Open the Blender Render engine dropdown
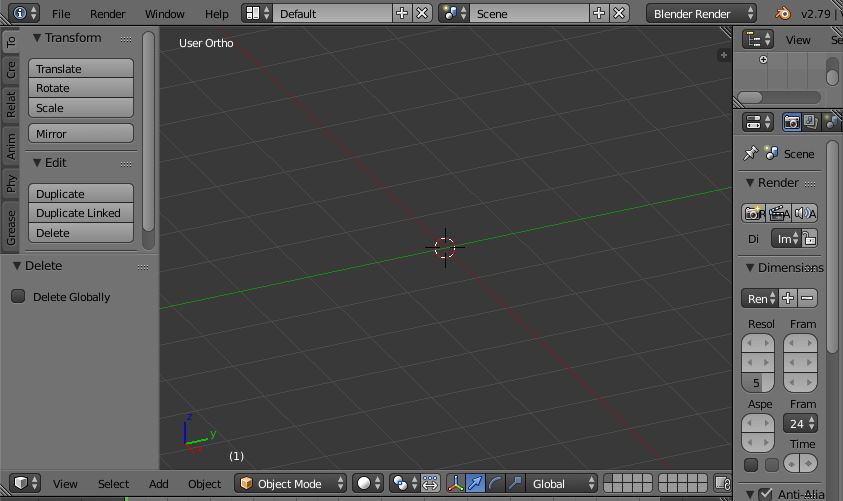 click(x=701, y=13)
